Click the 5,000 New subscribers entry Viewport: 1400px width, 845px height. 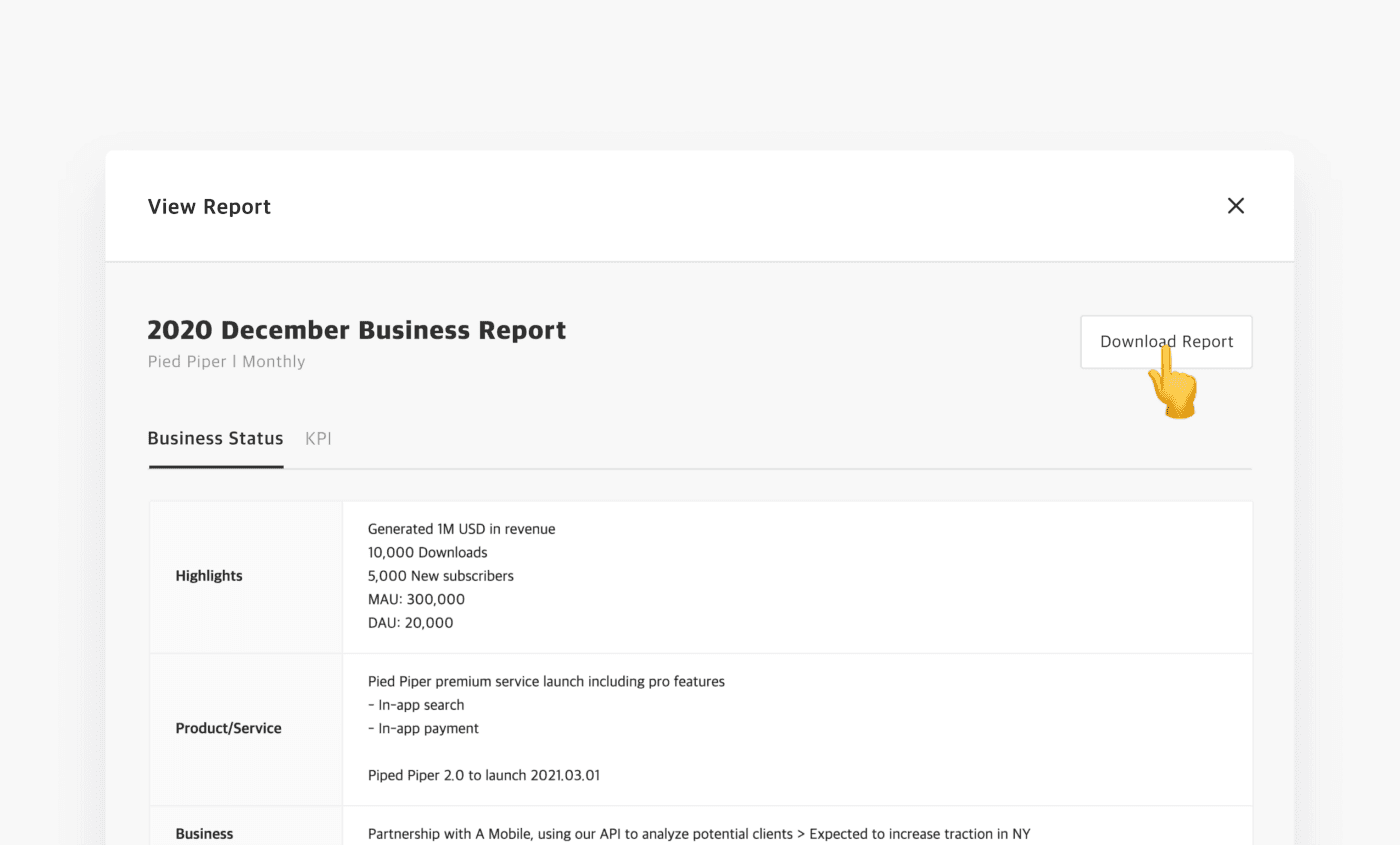[x=440, y=576]
